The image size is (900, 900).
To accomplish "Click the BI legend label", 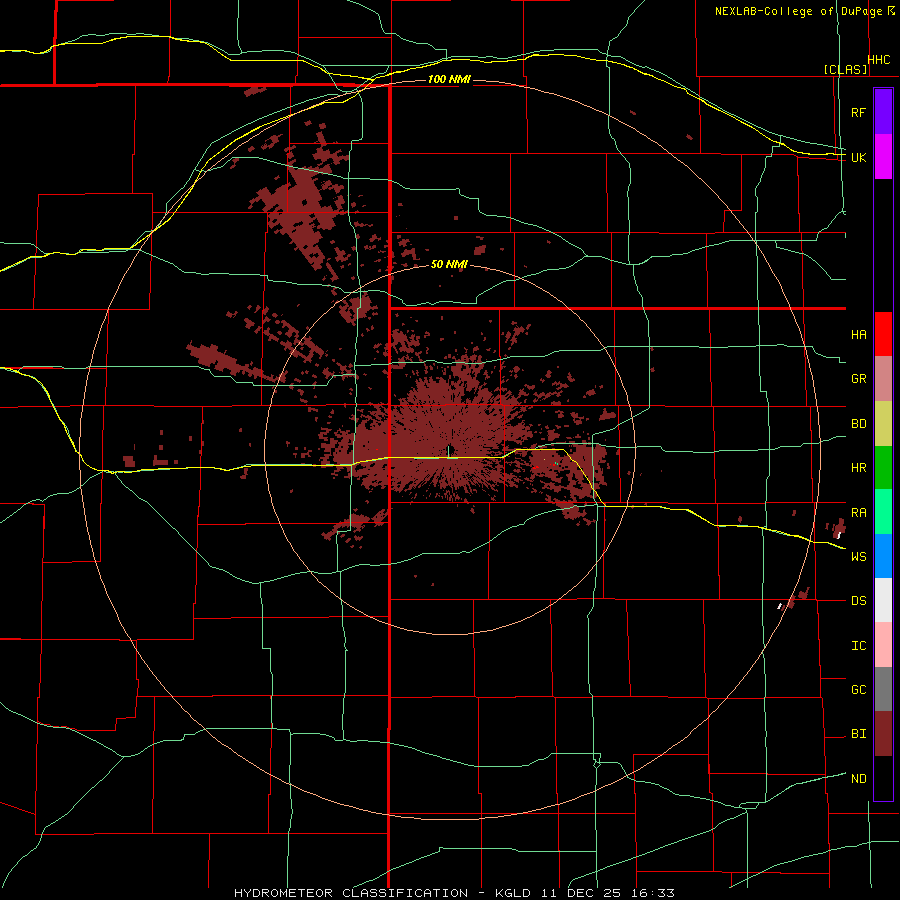I will tap(858, 734).
